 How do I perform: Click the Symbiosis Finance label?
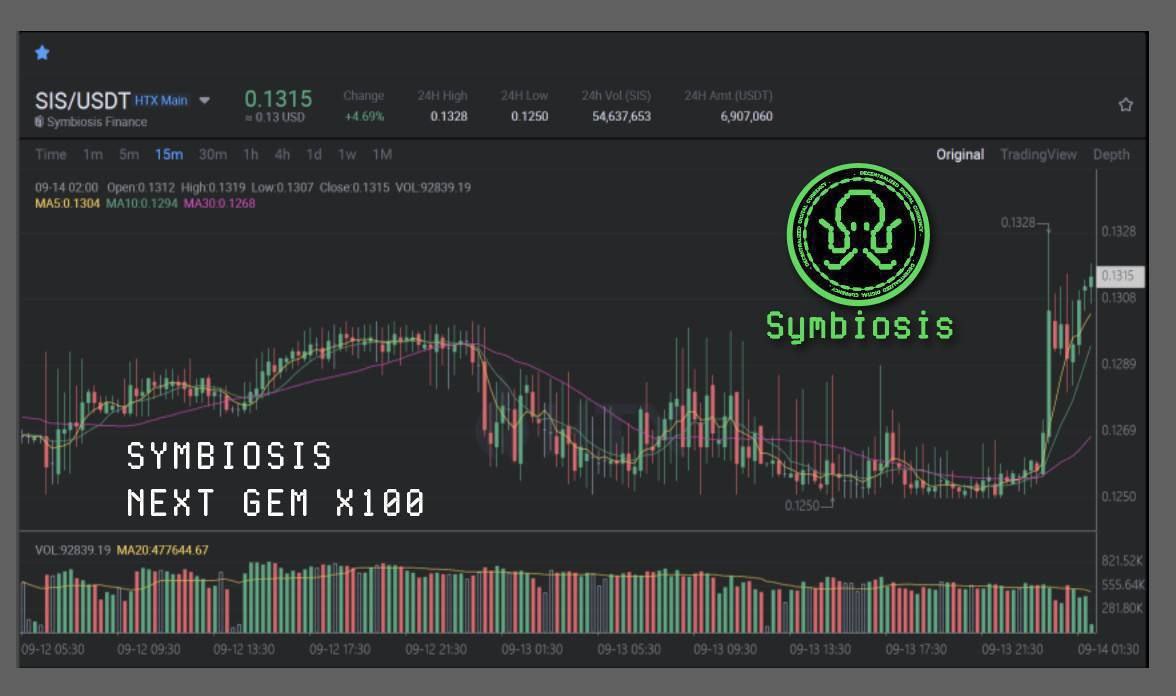(97, 122)
